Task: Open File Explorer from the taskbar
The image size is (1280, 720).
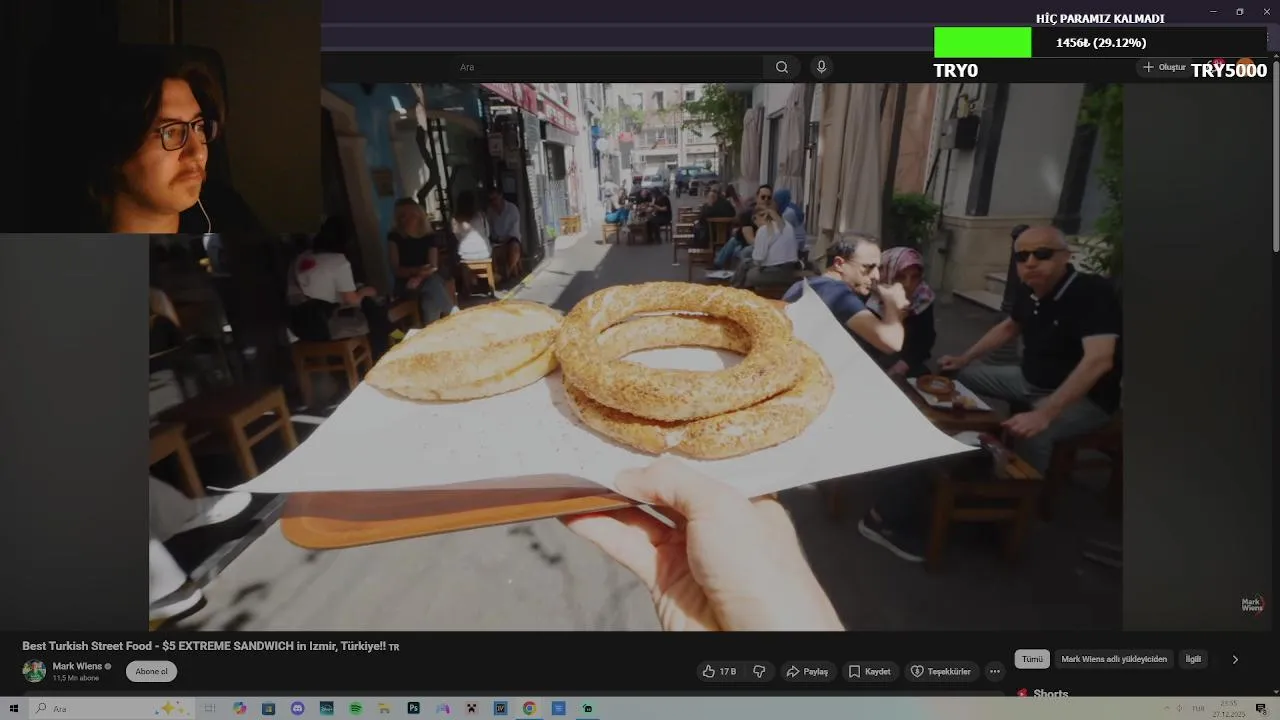Action: point(384,709)
